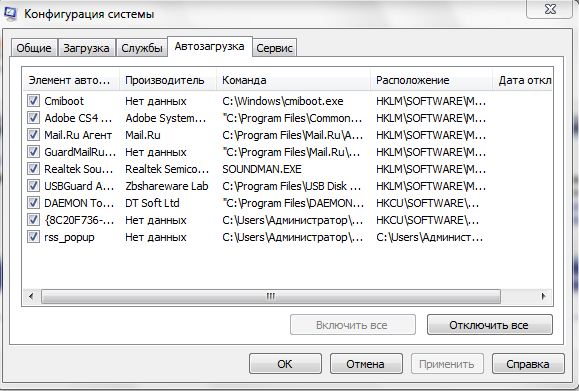Screen dimensions: 579x391
Task: Click the Дата откл column header
Action: click(x=523, y=80)
